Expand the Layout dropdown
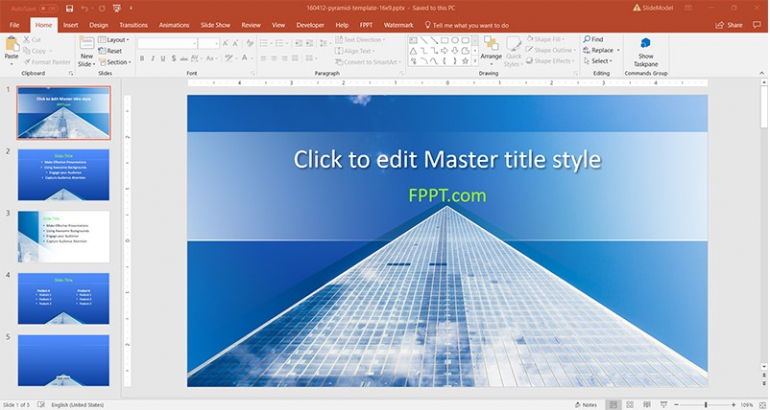 point(117,40)
